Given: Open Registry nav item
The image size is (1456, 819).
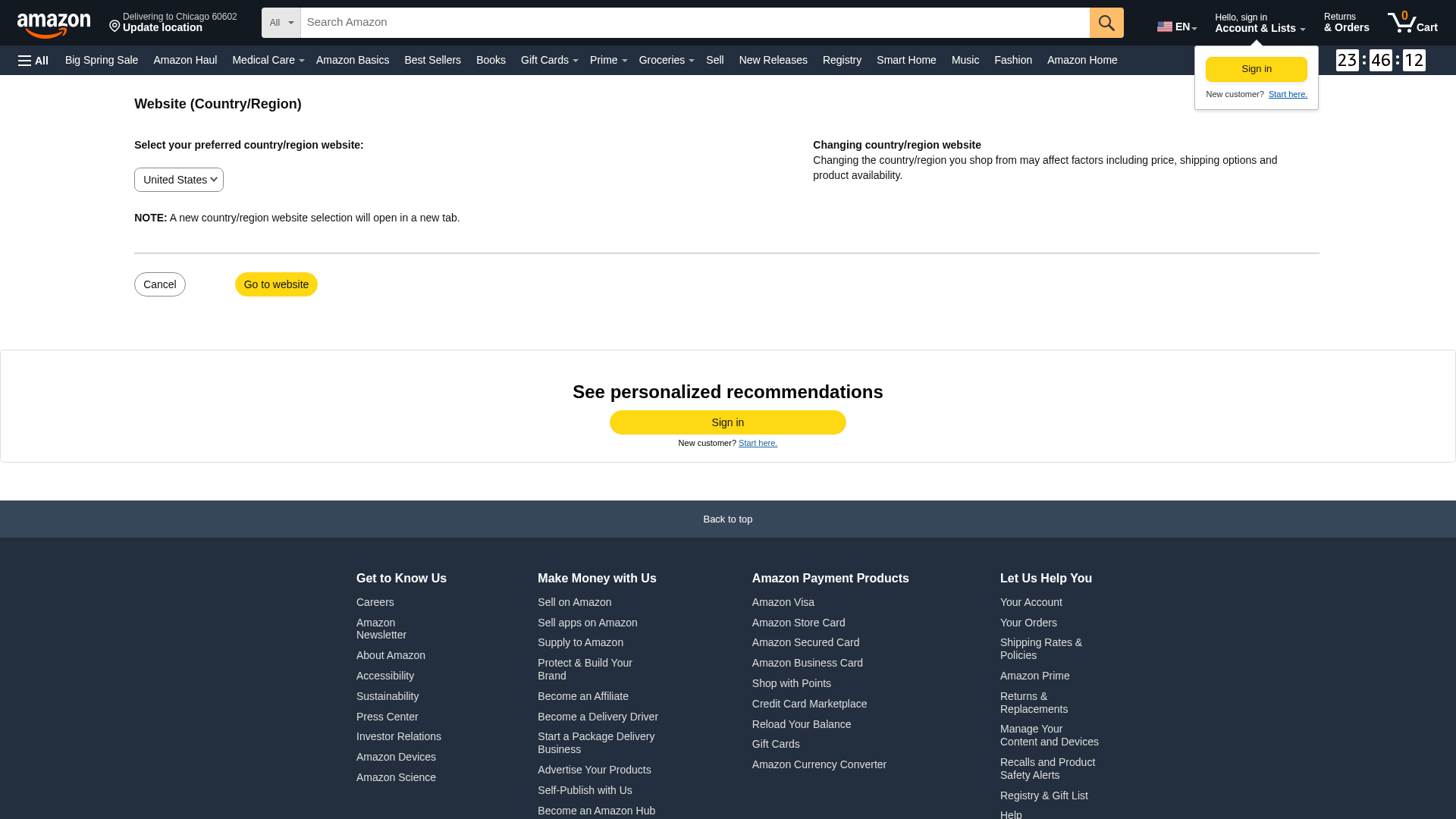Looking at the screenshot, I should (842, 60).
